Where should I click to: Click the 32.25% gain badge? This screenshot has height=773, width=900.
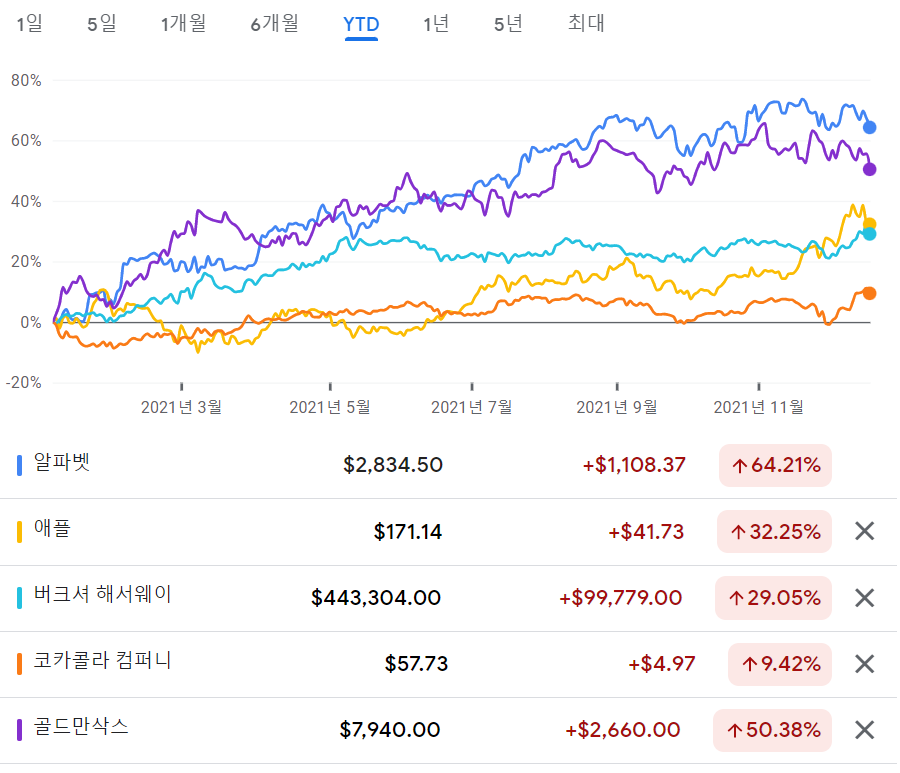pyautogui.click(x=774, y=531)
